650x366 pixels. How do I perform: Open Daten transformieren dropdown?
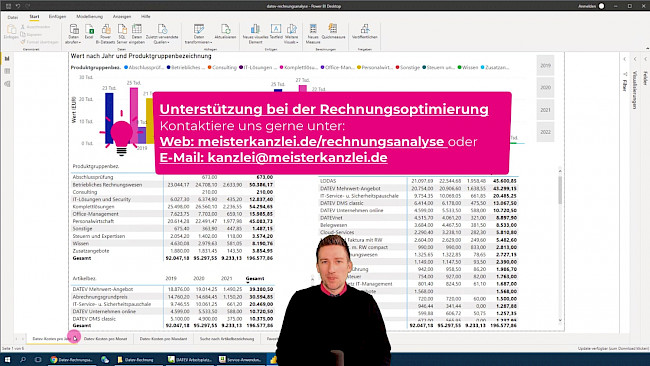pos(199,34)
